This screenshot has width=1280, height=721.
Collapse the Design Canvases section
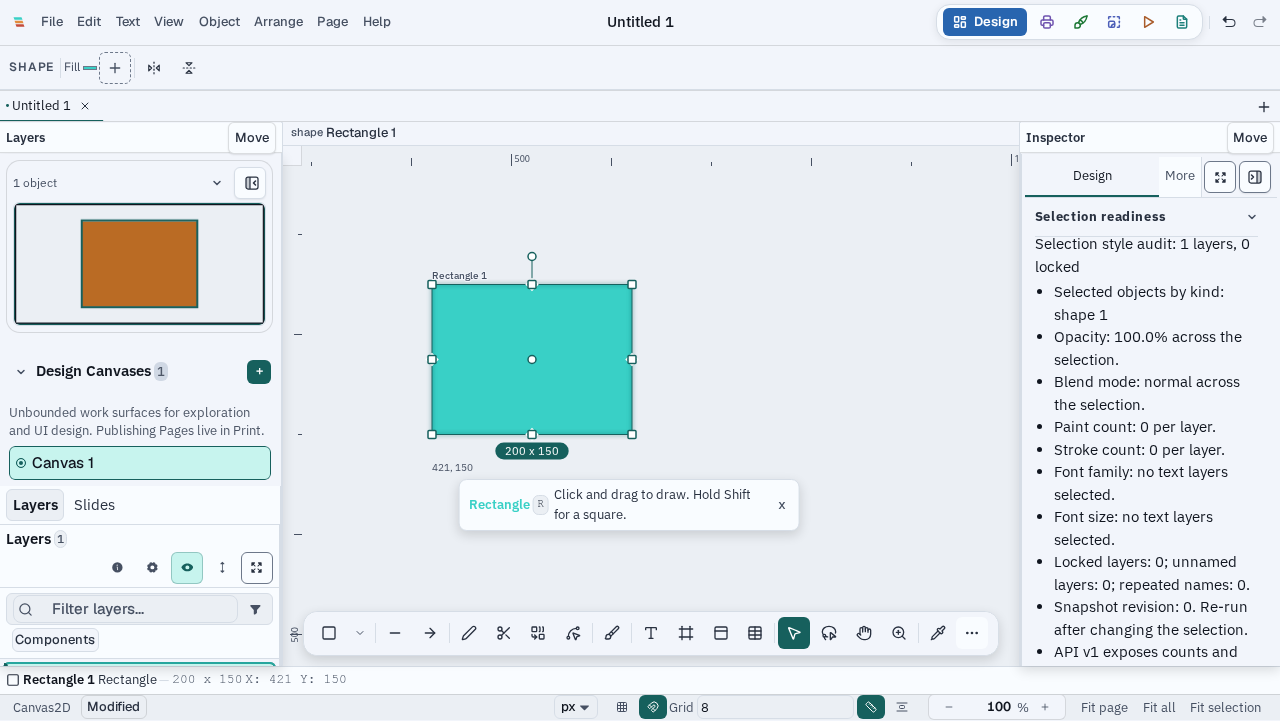tap(21, 372)
